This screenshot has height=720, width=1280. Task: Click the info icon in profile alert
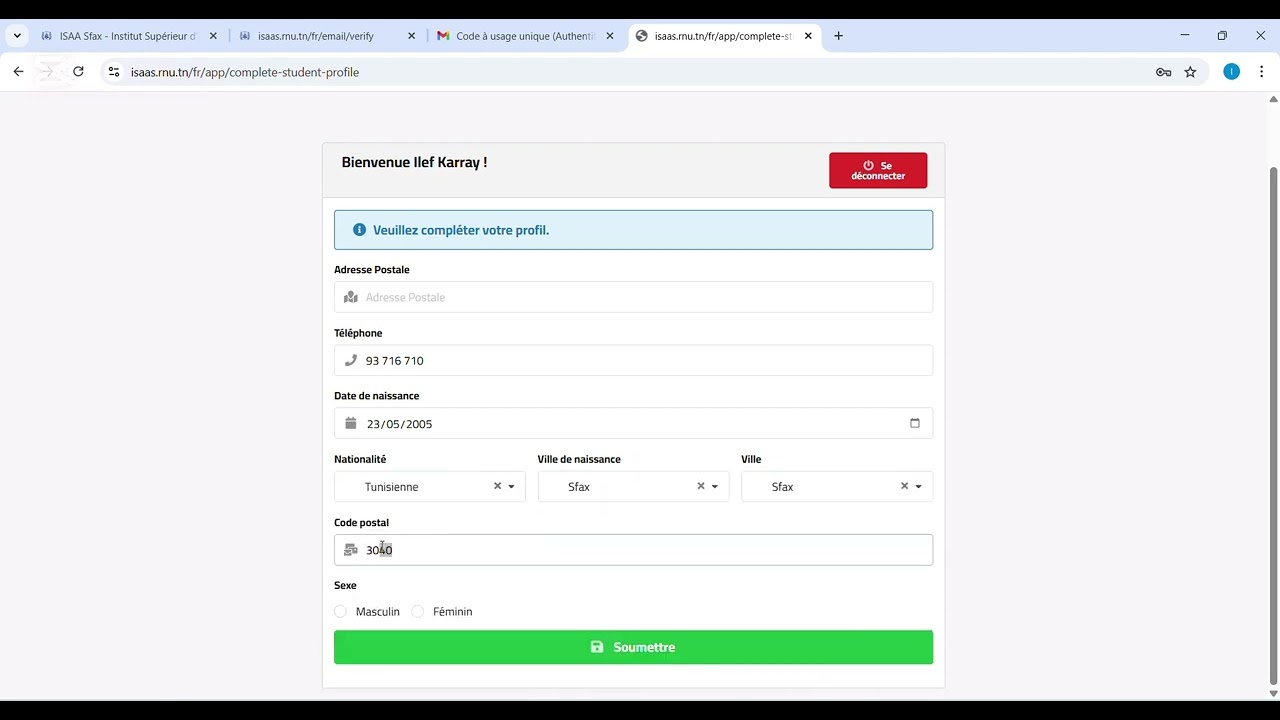[359, 230]
